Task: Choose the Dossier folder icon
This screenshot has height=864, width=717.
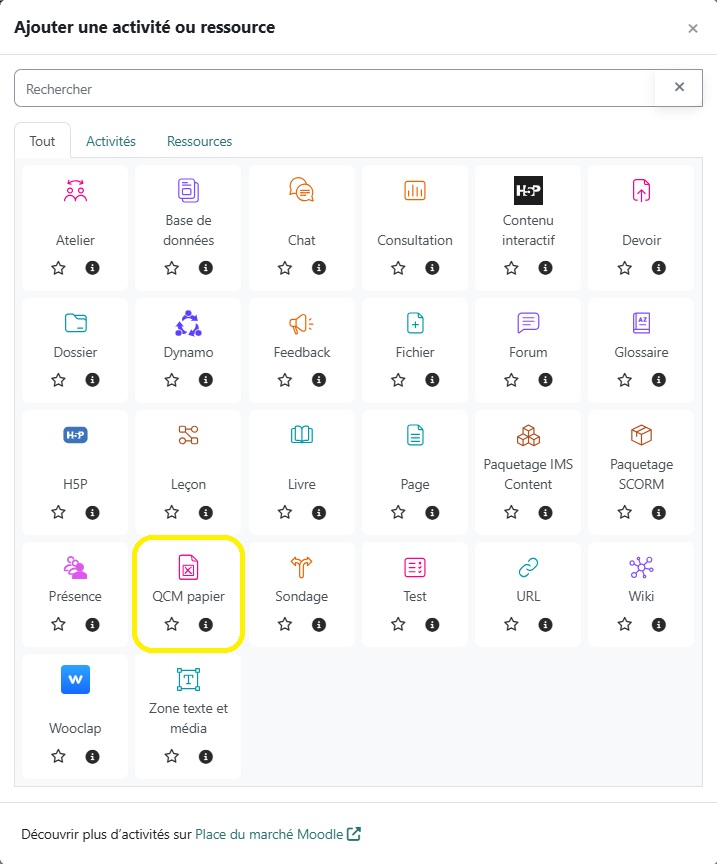Action: point(76,323)
